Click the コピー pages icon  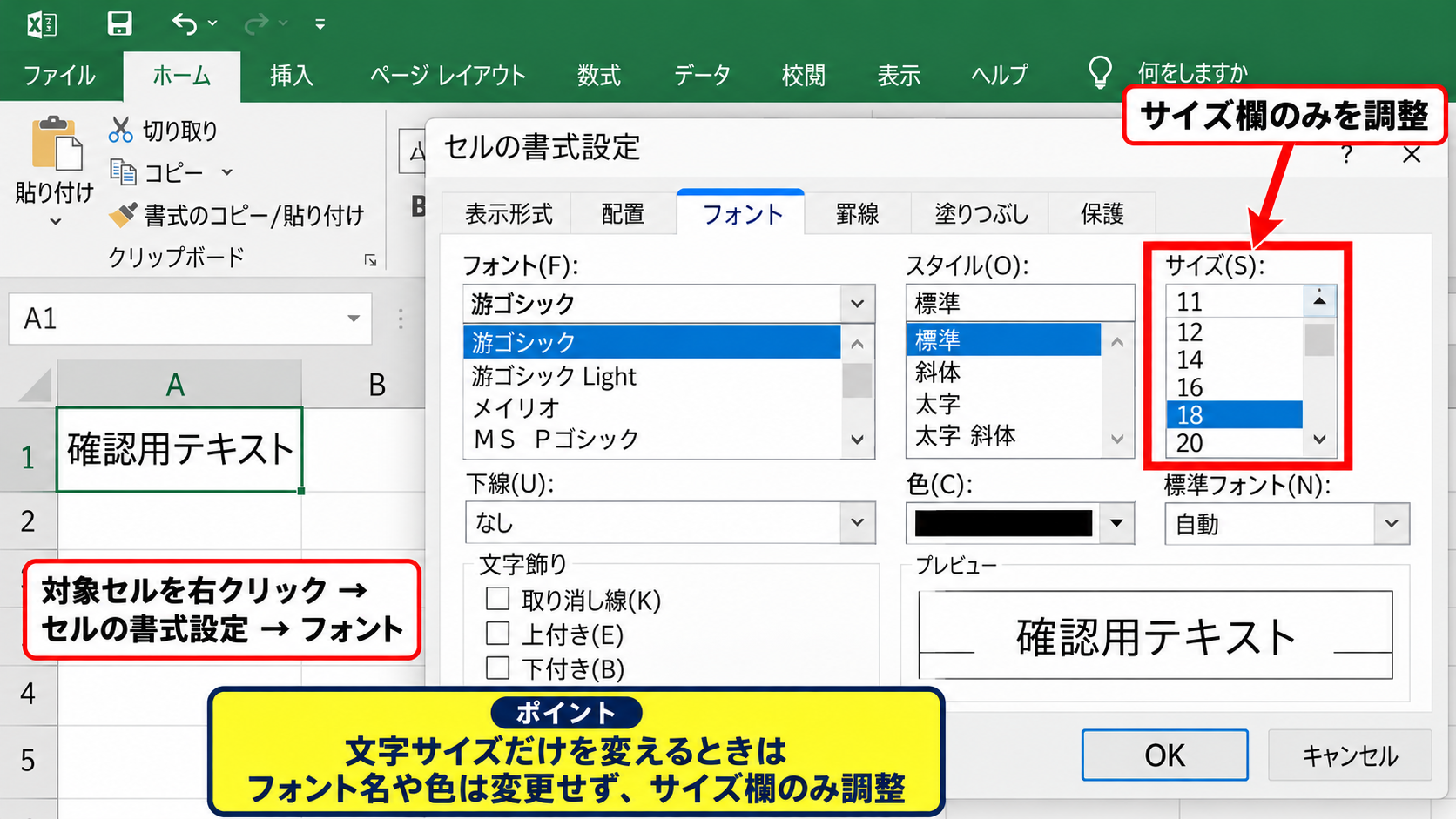(123, 171)
